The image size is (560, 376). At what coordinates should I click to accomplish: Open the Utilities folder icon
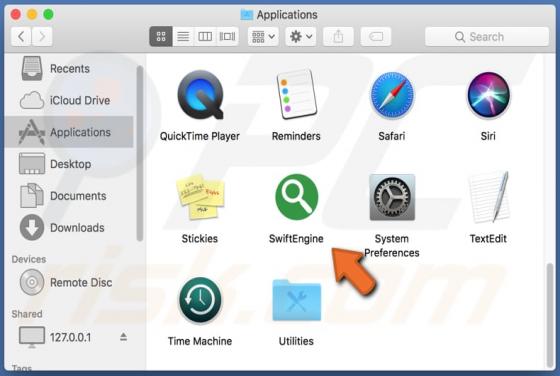[296, 300]
